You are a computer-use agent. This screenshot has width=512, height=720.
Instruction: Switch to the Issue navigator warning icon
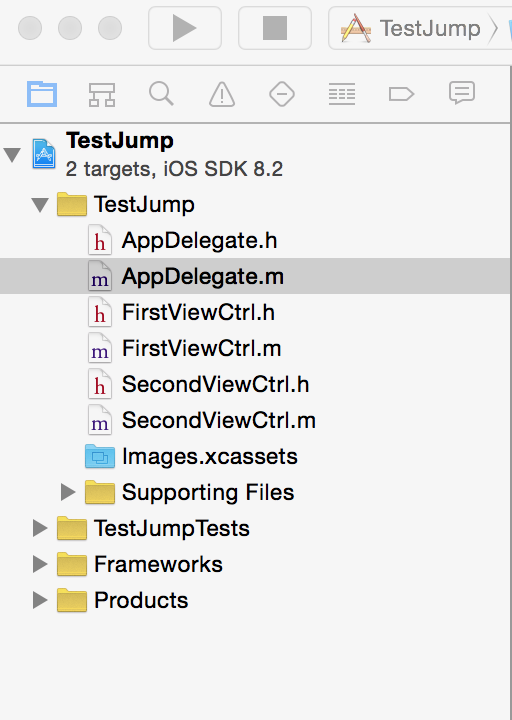(x=222, y=94)
